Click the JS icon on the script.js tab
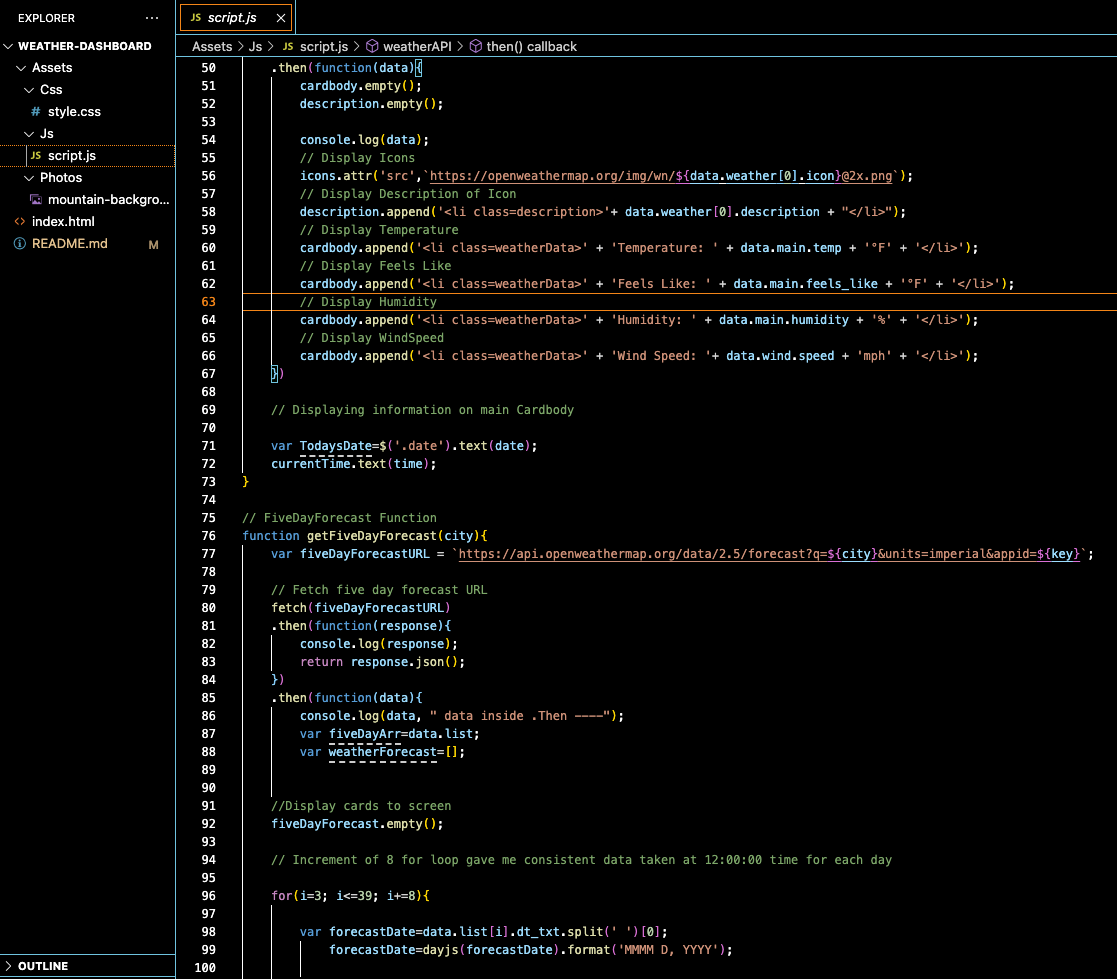This screenshot has height=979, width=1117. click(x=196, y=18)
